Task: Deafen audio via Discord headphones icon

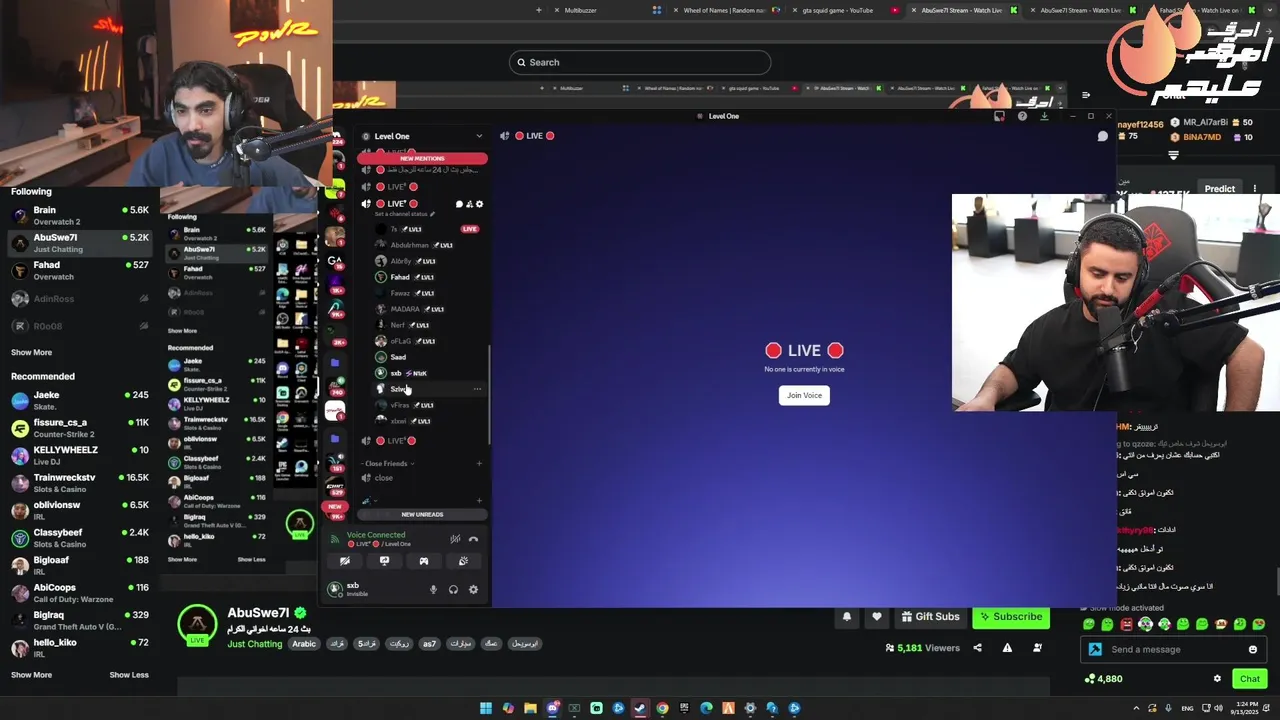Action: click(453, 589)
